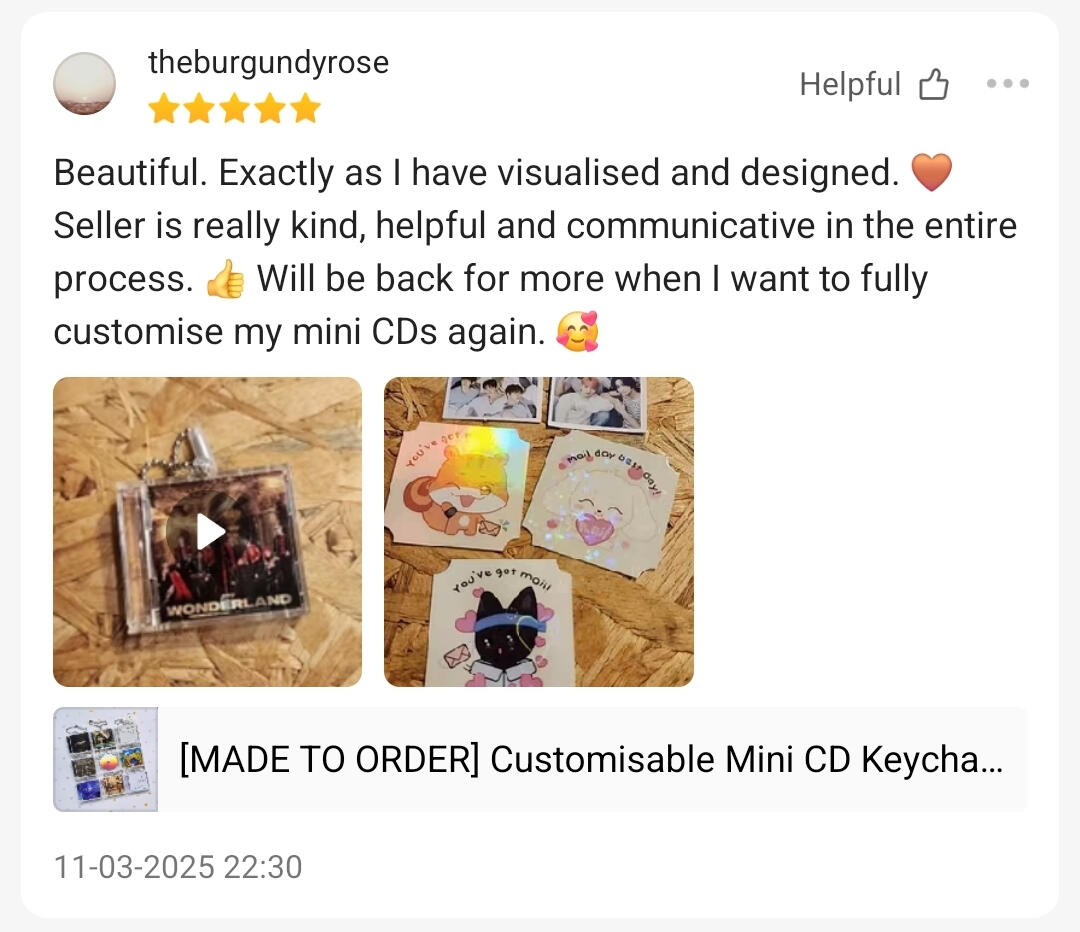Click the second rating star
This screenshot has height=932, width=1080.
(x=200, y=109)
